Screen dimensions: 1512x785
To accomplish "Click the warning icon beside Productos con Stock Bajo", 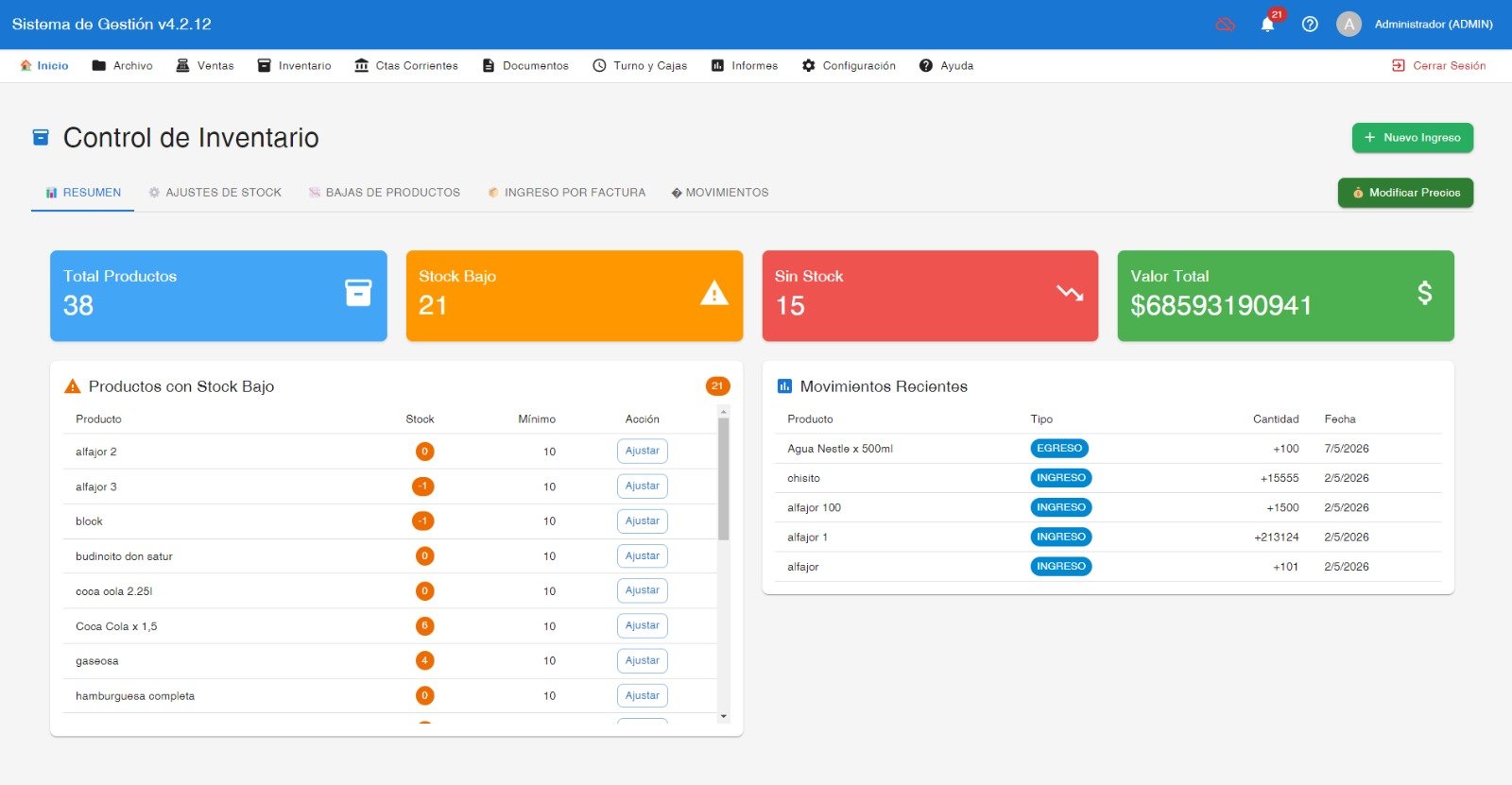I will coord(72,386).
